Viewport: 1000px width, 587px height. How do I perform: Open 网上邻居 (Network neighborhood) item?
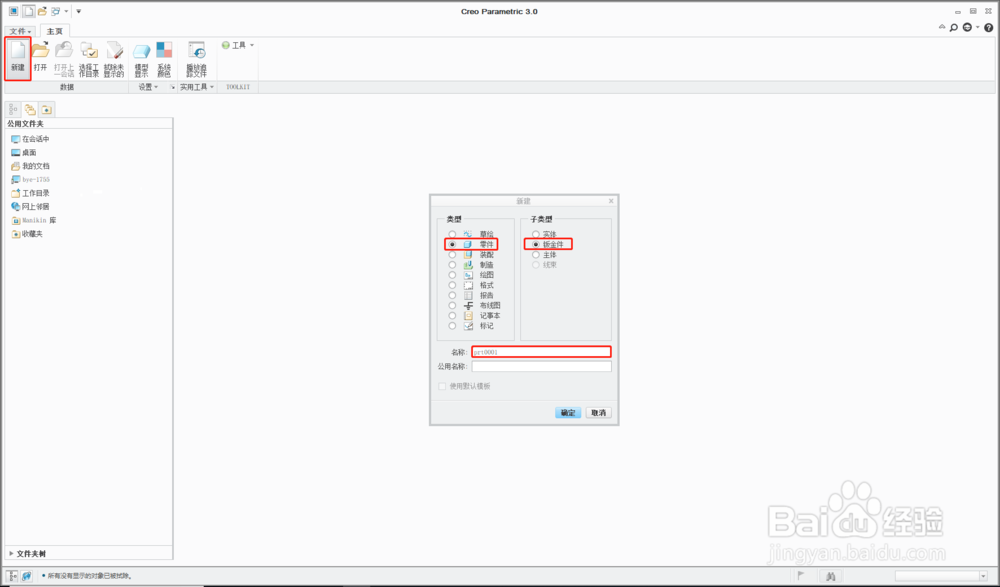click(x=30, y=207)
